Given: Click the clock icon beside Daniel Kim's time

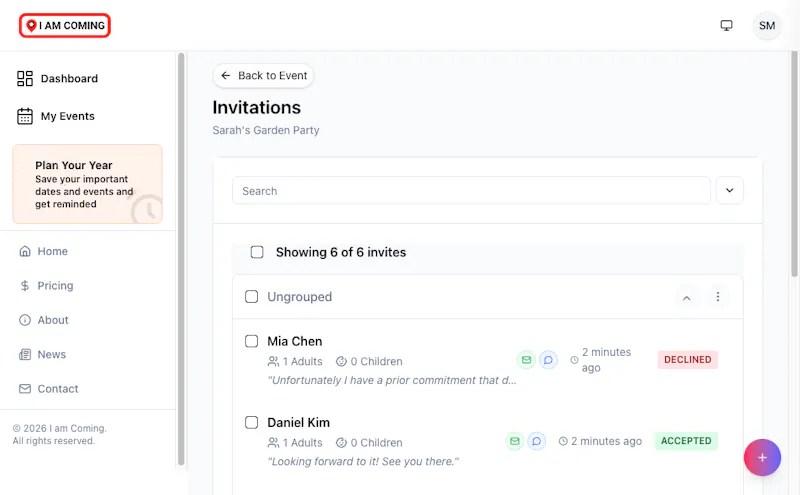Looking at the screenshot, I should point(563,441).
